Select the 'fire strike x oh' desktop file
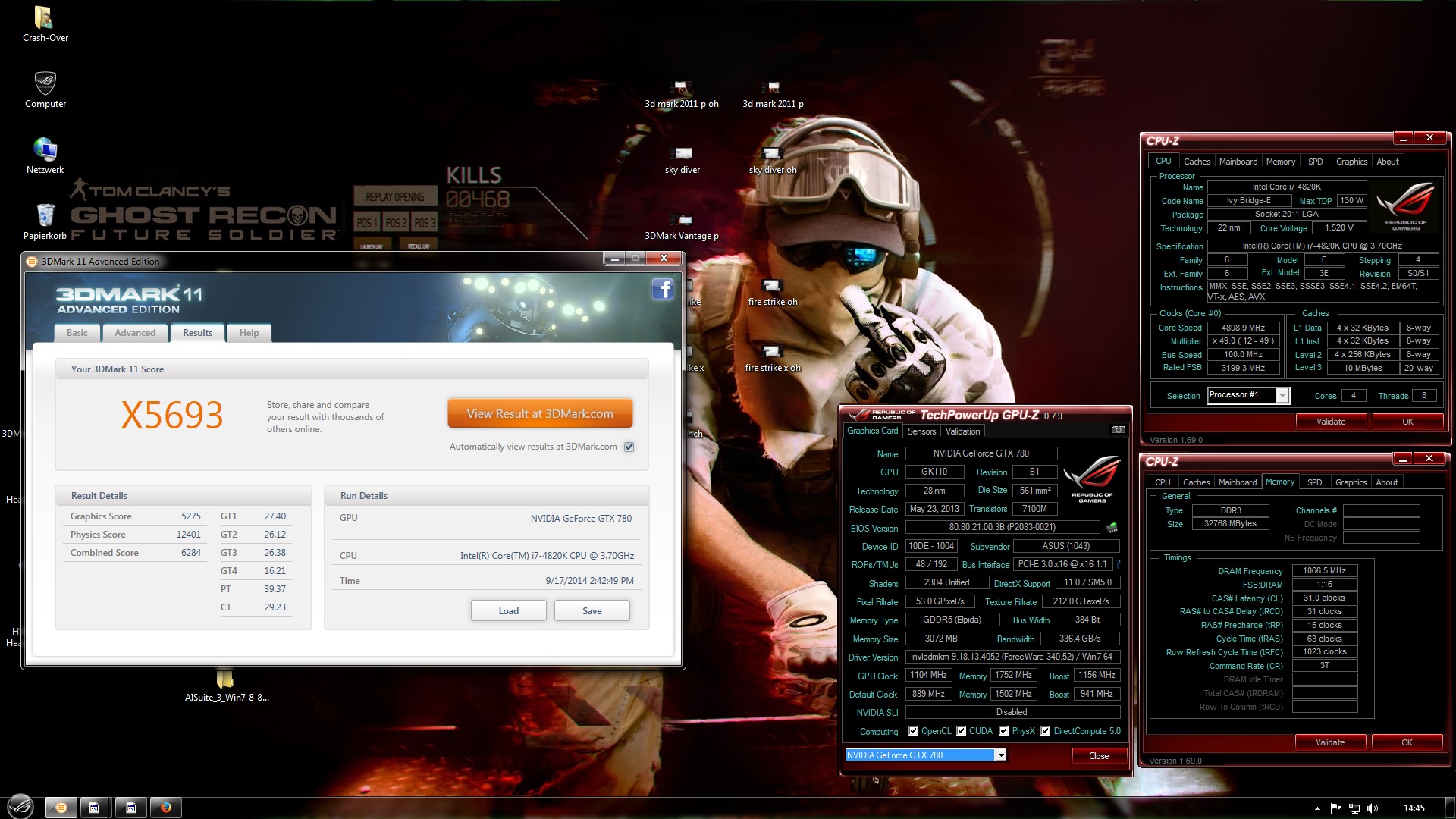 coord(773,359)
